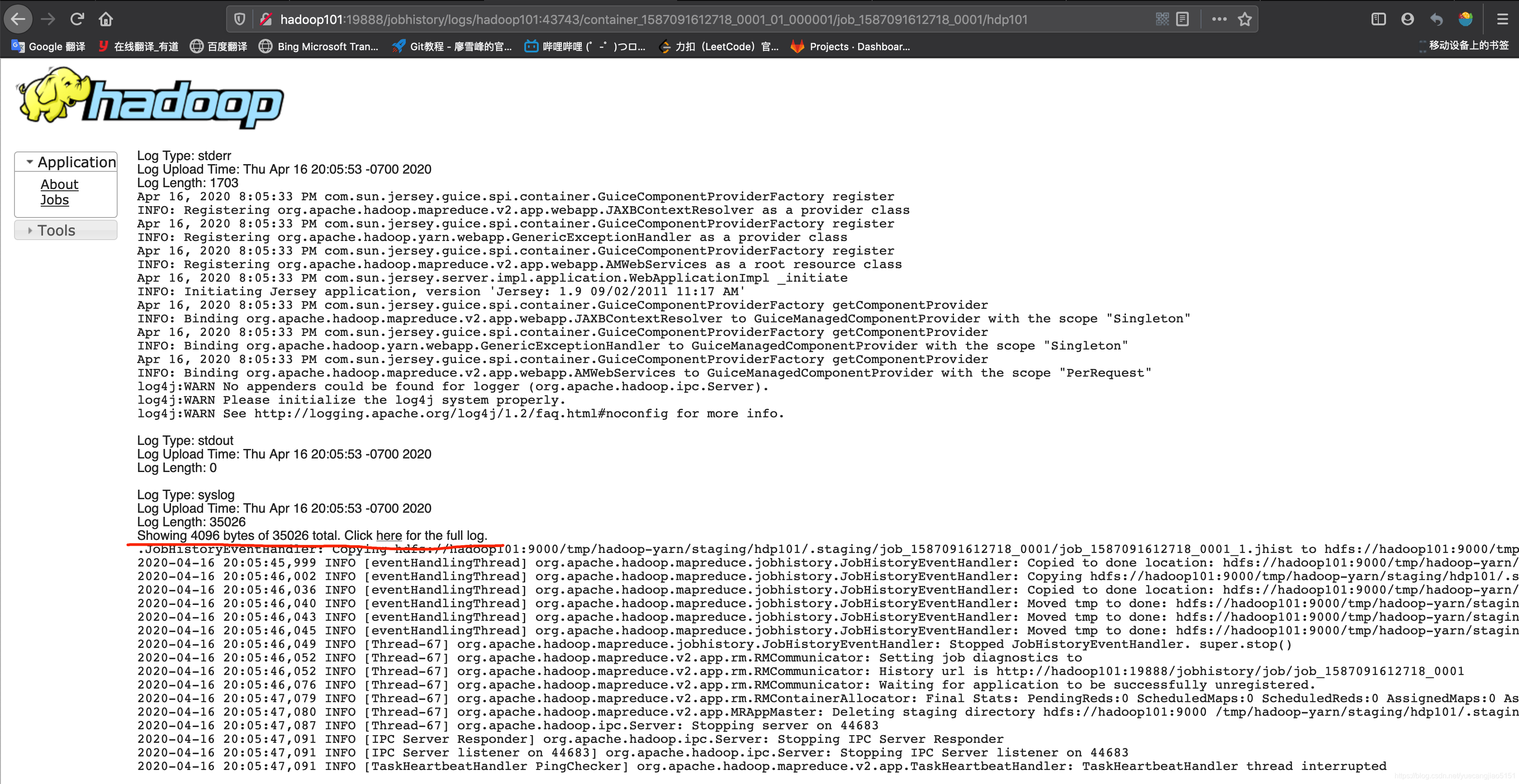Click the 'Stopping server on 44683' log line
The image size is (1519, 784).
point(508,726)
